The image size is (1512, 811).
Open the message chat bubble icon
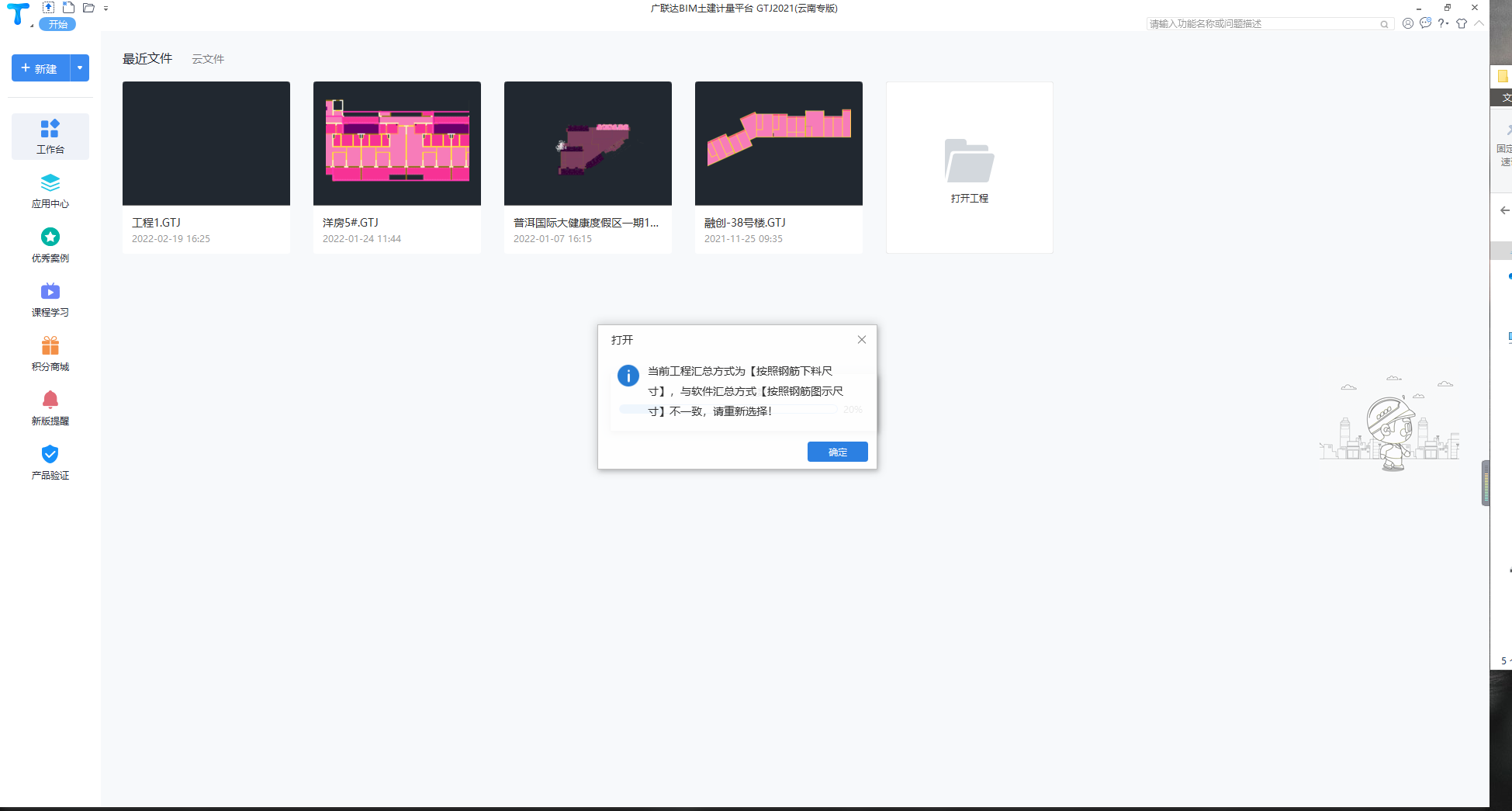[x=1426, y=23]
